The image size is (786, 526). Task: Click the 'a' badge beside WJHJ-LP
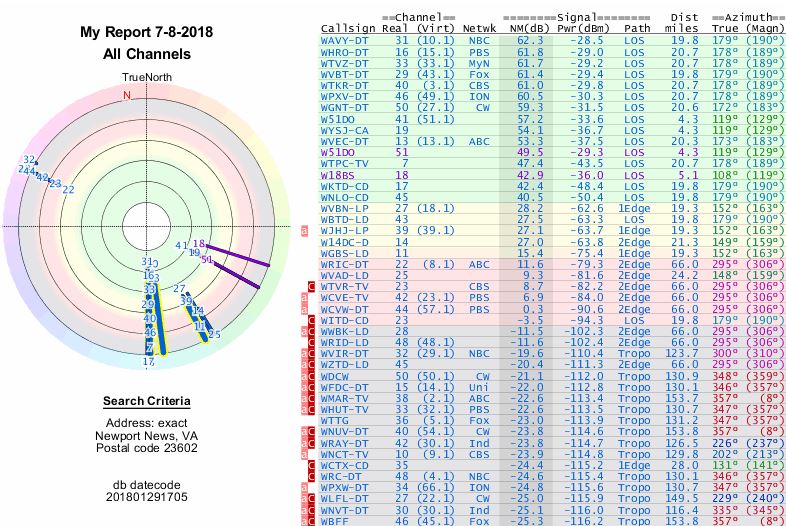[304, 231]
